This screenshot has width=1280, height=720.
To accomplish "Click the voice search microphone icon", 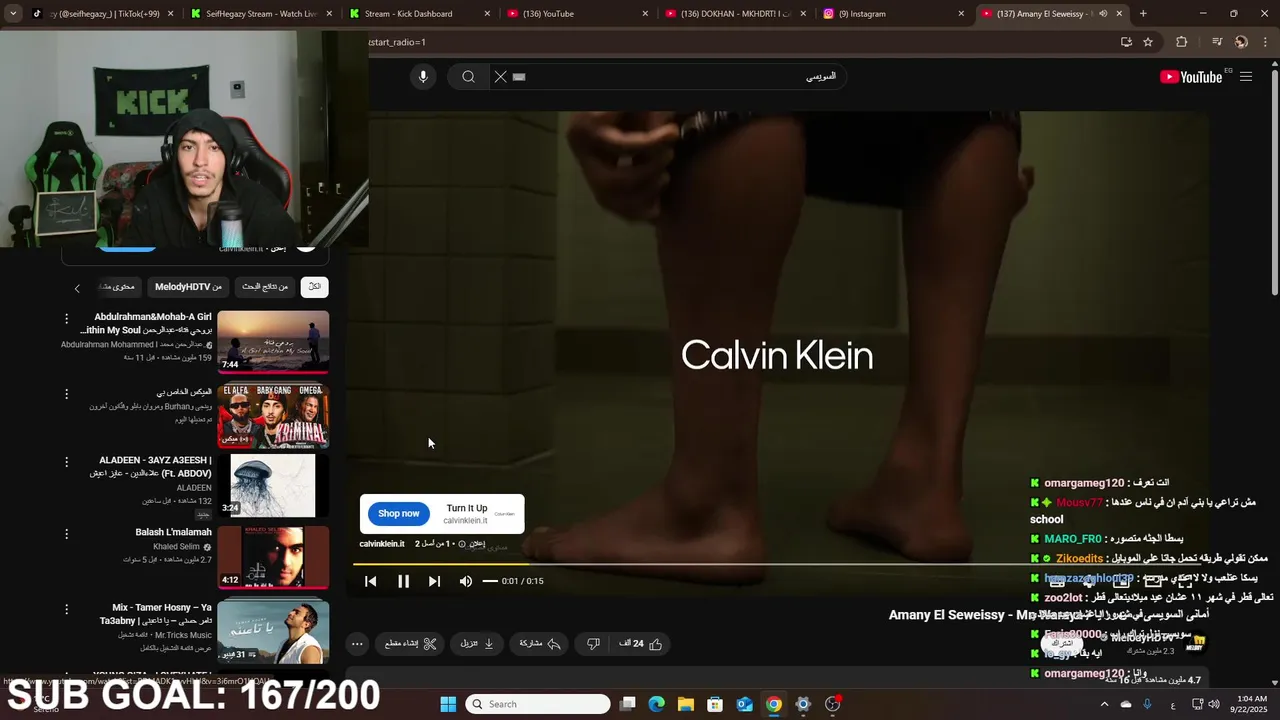I will tap(423, 77).
